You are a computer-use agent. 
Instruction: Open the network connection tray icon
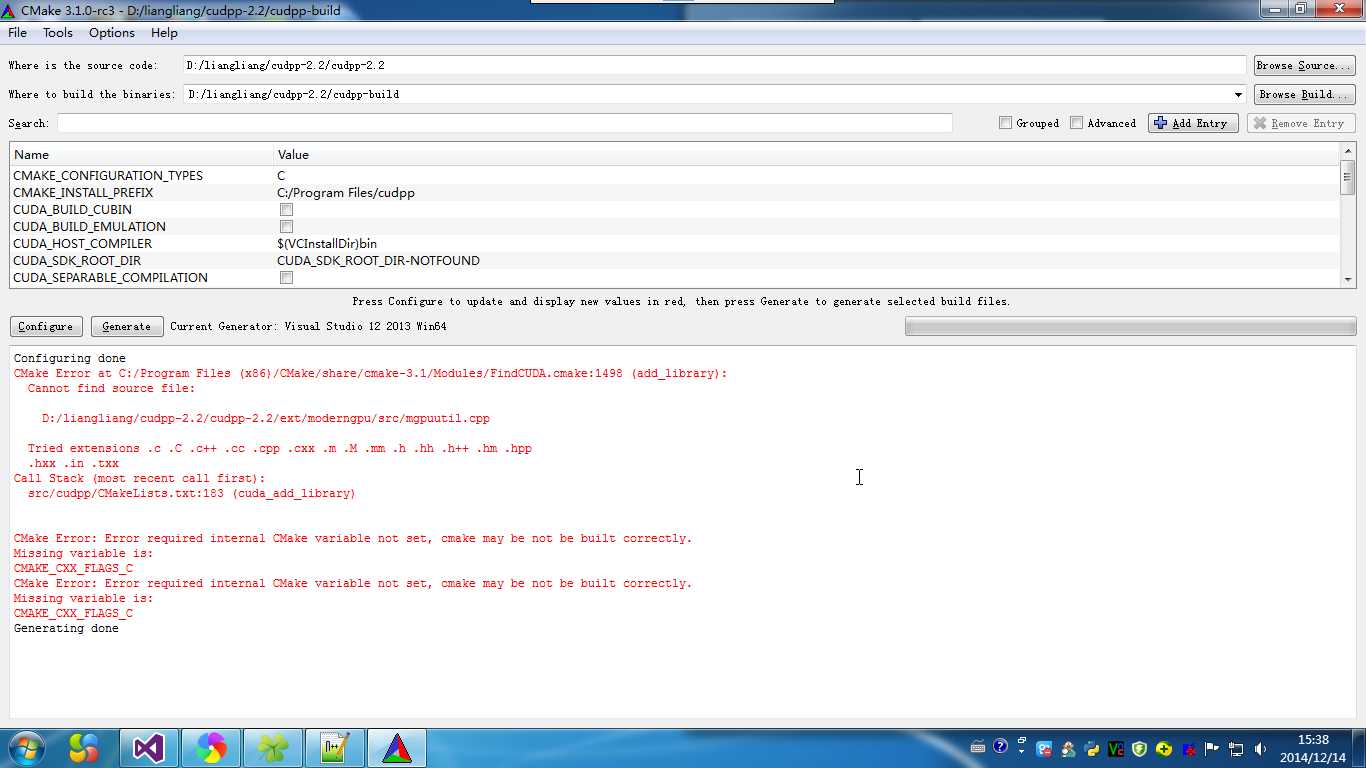(x=1236, y=749)
